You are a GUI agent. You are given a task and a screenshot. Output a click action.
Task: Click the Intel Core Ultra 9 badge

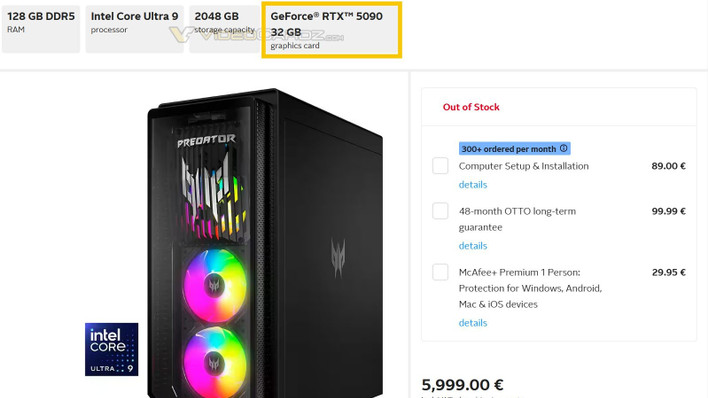[112, 349]
